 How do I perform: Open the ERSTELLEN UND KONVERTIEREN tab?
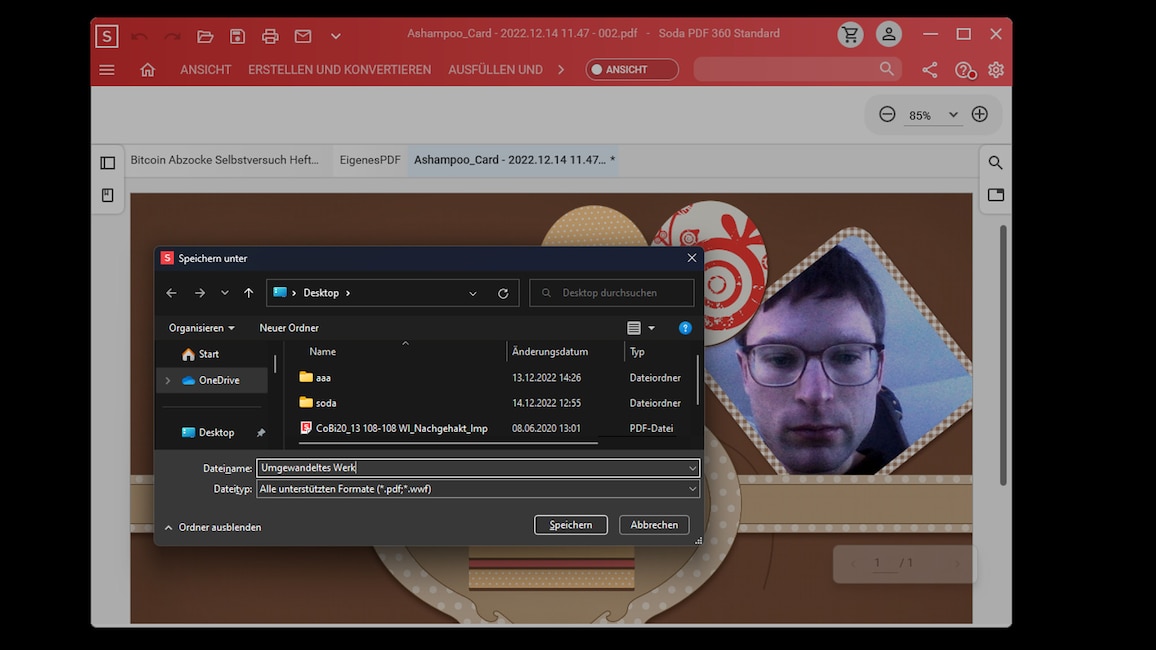pos(339,70)
